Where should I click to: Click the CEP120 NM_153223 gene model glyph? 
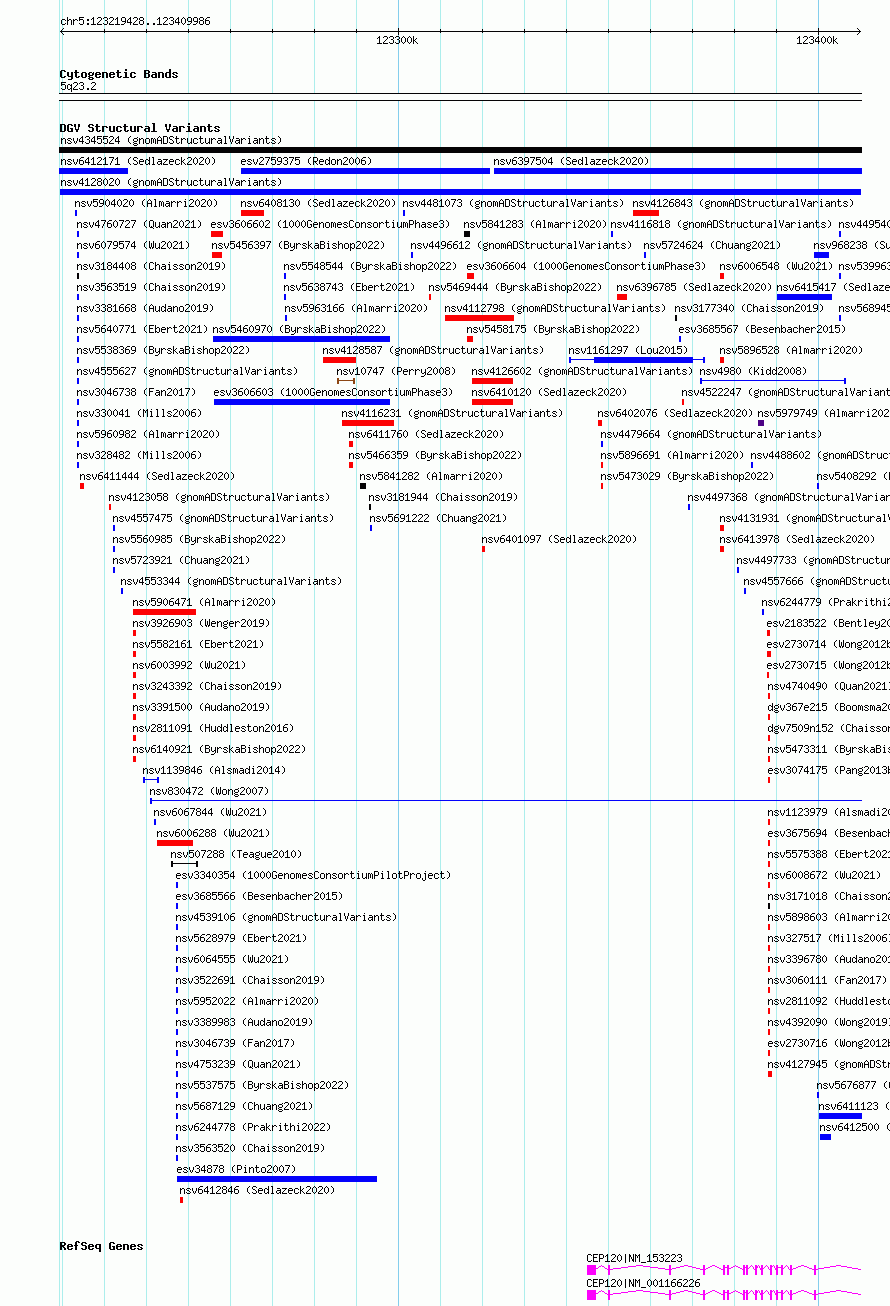[x=724, y=1269]
